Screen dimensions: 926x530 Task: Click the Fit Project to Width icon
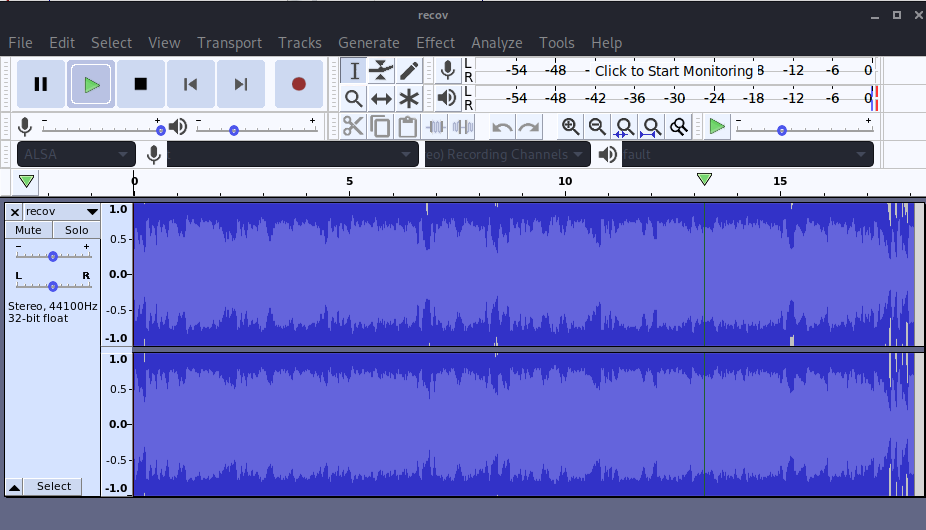(651, 126)
